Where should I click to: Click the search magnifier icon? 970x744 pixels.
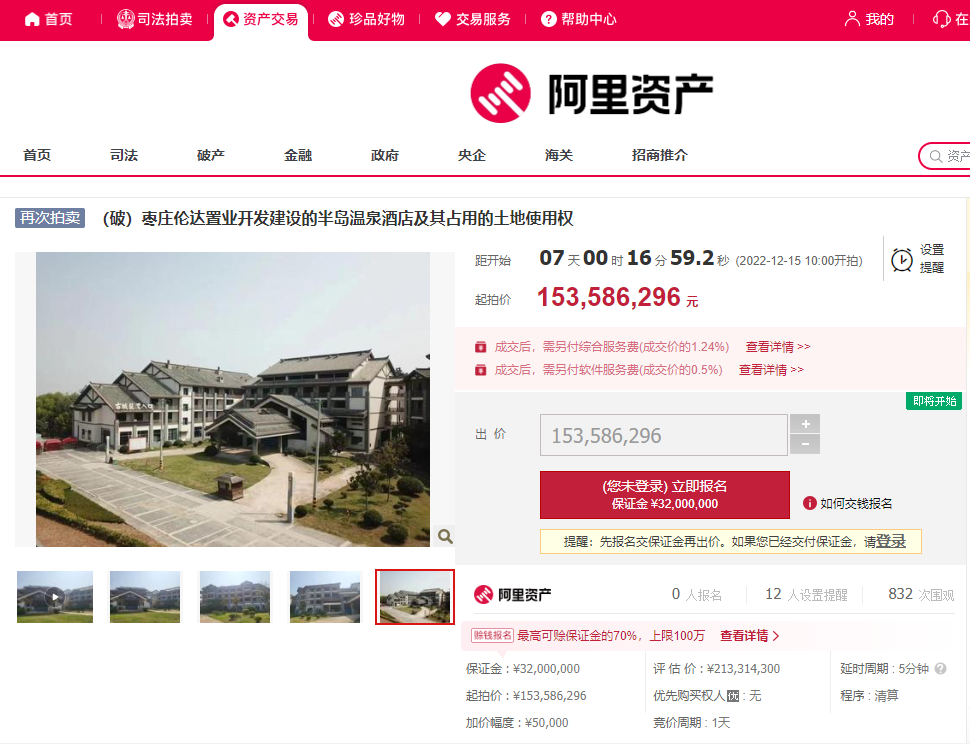click(x=936, y=156)
